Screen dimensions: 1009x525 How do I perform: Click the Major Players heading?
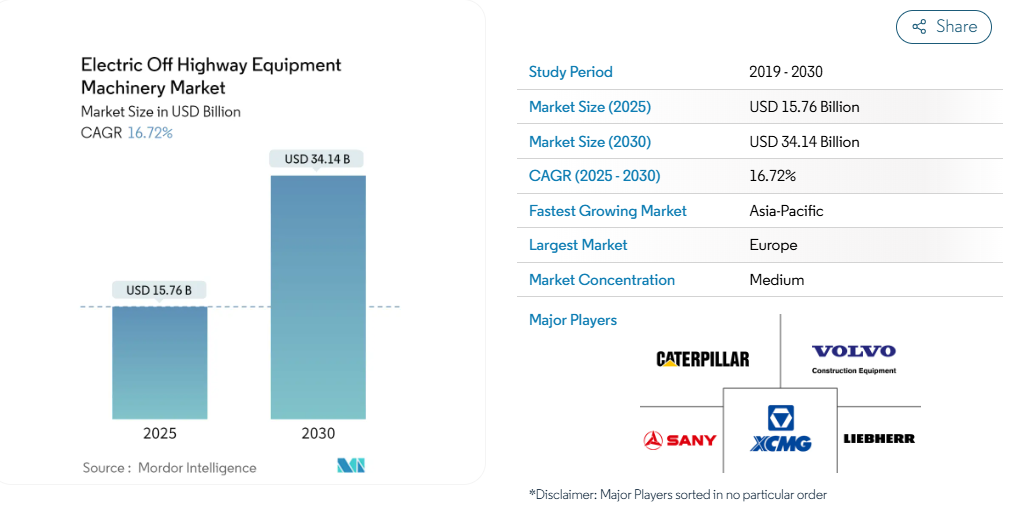[x=572, y=320]
